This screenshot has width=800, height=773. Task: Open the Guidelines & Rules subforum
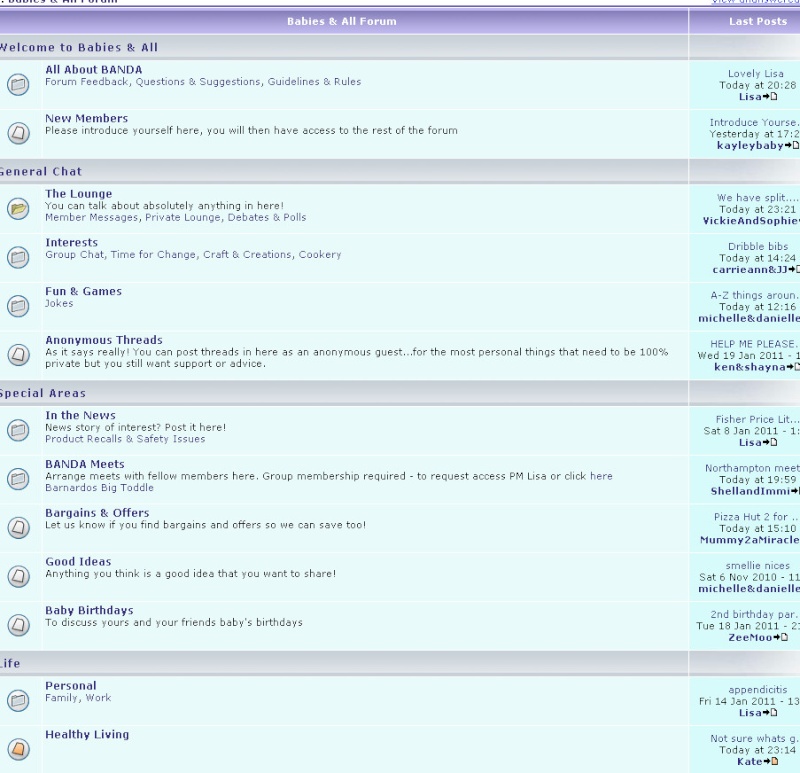314,82
